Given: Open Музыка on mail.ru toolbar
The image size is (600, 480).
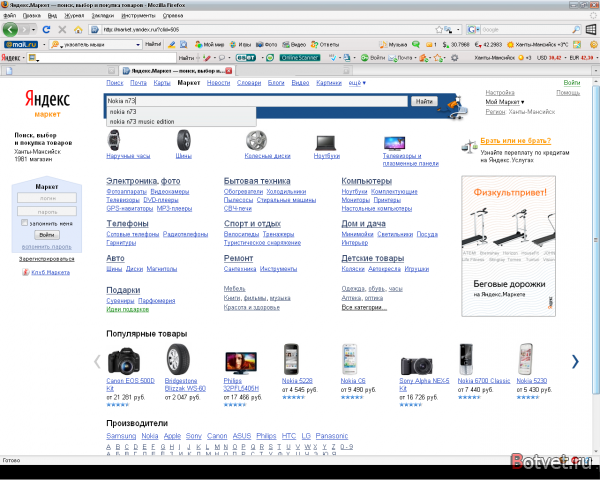Looking at the screenshot, I should click(x=393, y=44).
